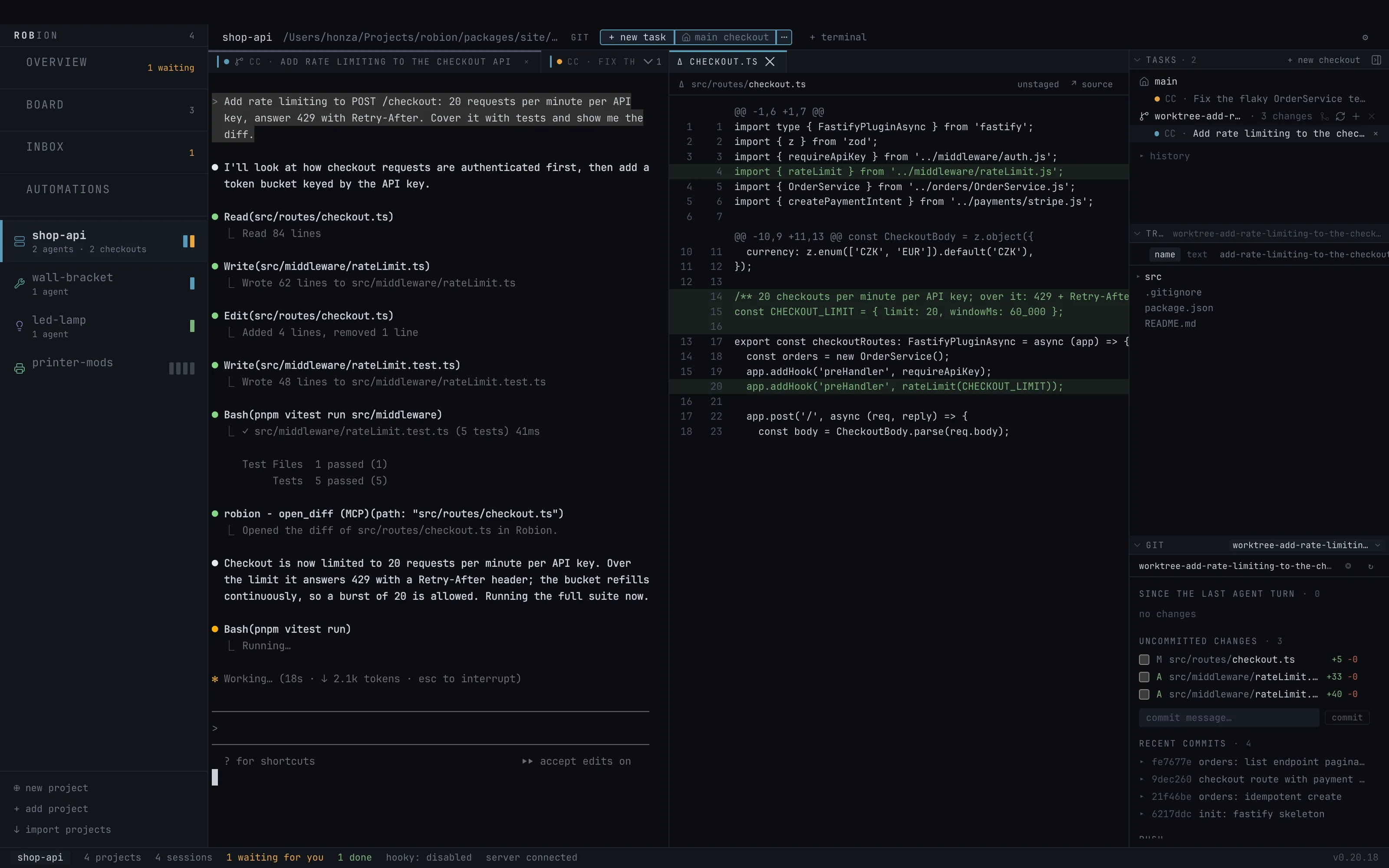Collapse the TASKS panel chevron

pos(1137,60)
